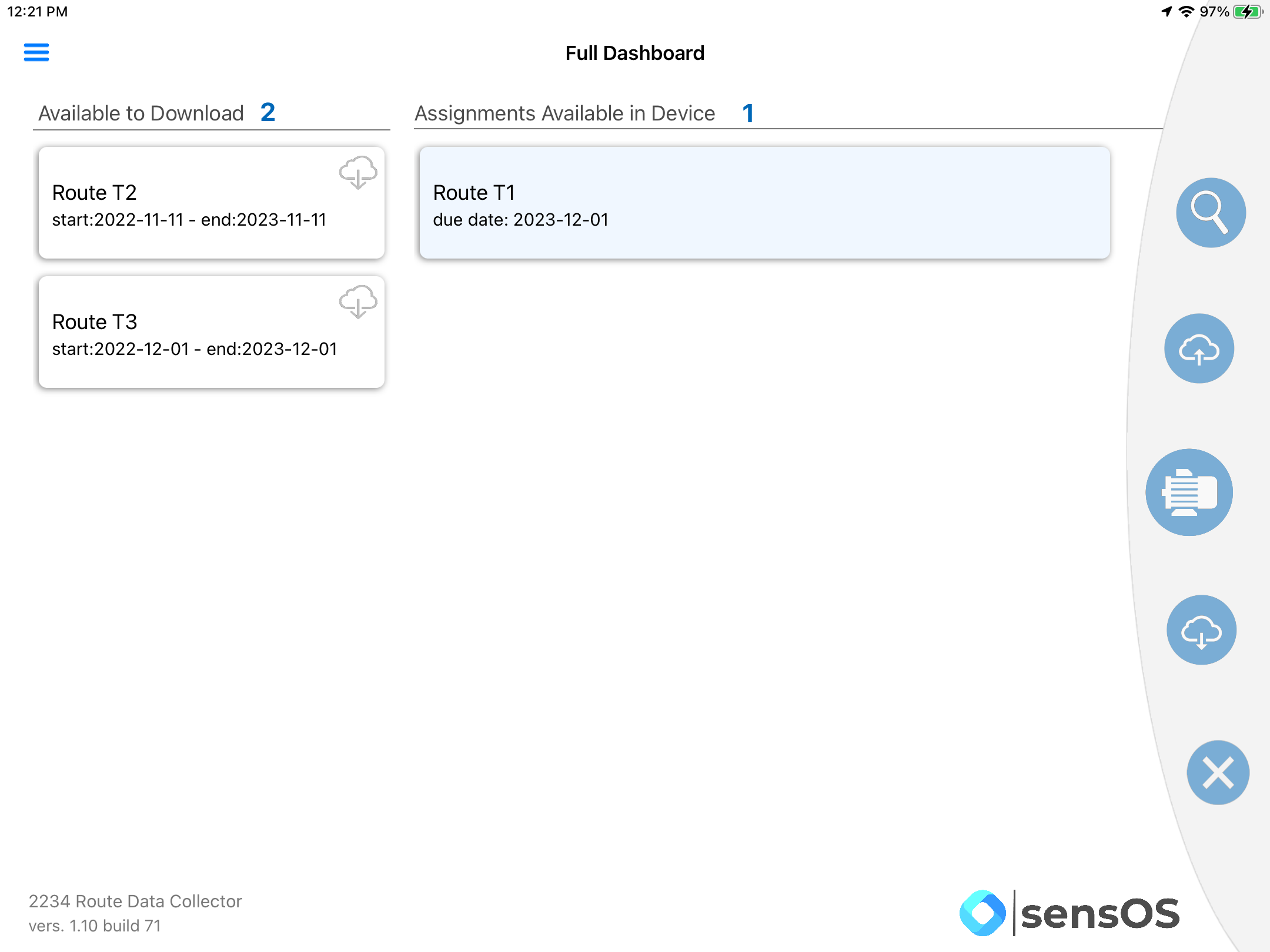Click the download count number 2
Image resolution: width=1270 pixels, height=952 pixels.
pos(268,112)
